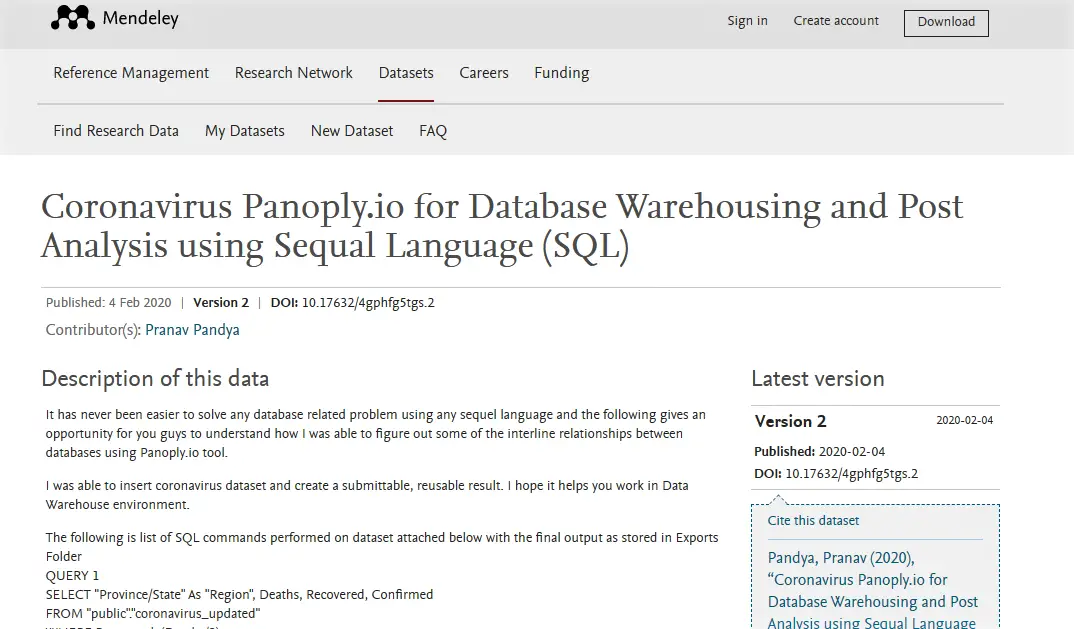This screenshot has width=1074, height=629.
Task: Open the FAQ page
Action: 433,131
